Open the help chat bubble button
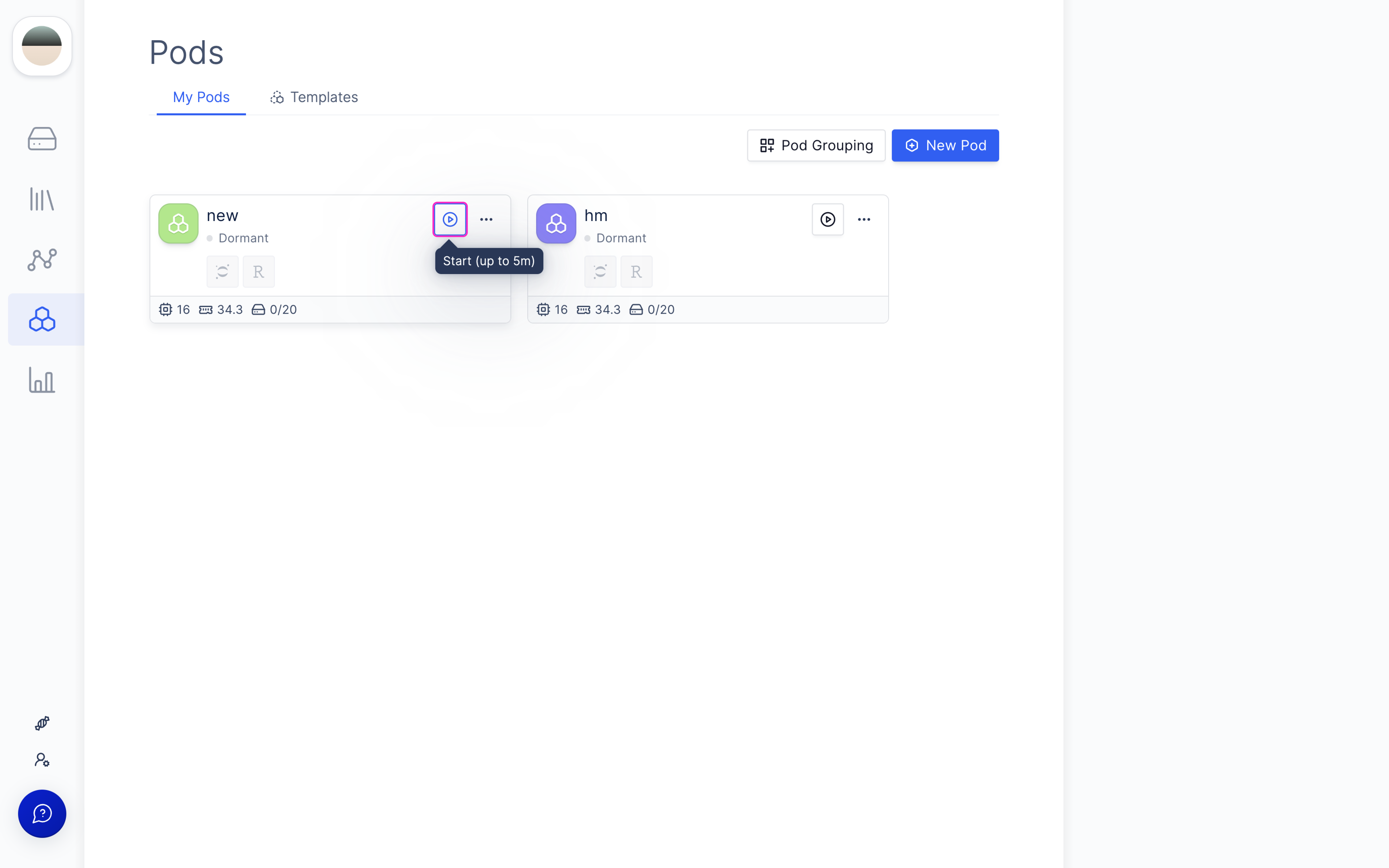Image resolution: width=1389 pixels, height=868 pixels. (x=42, y=813)
